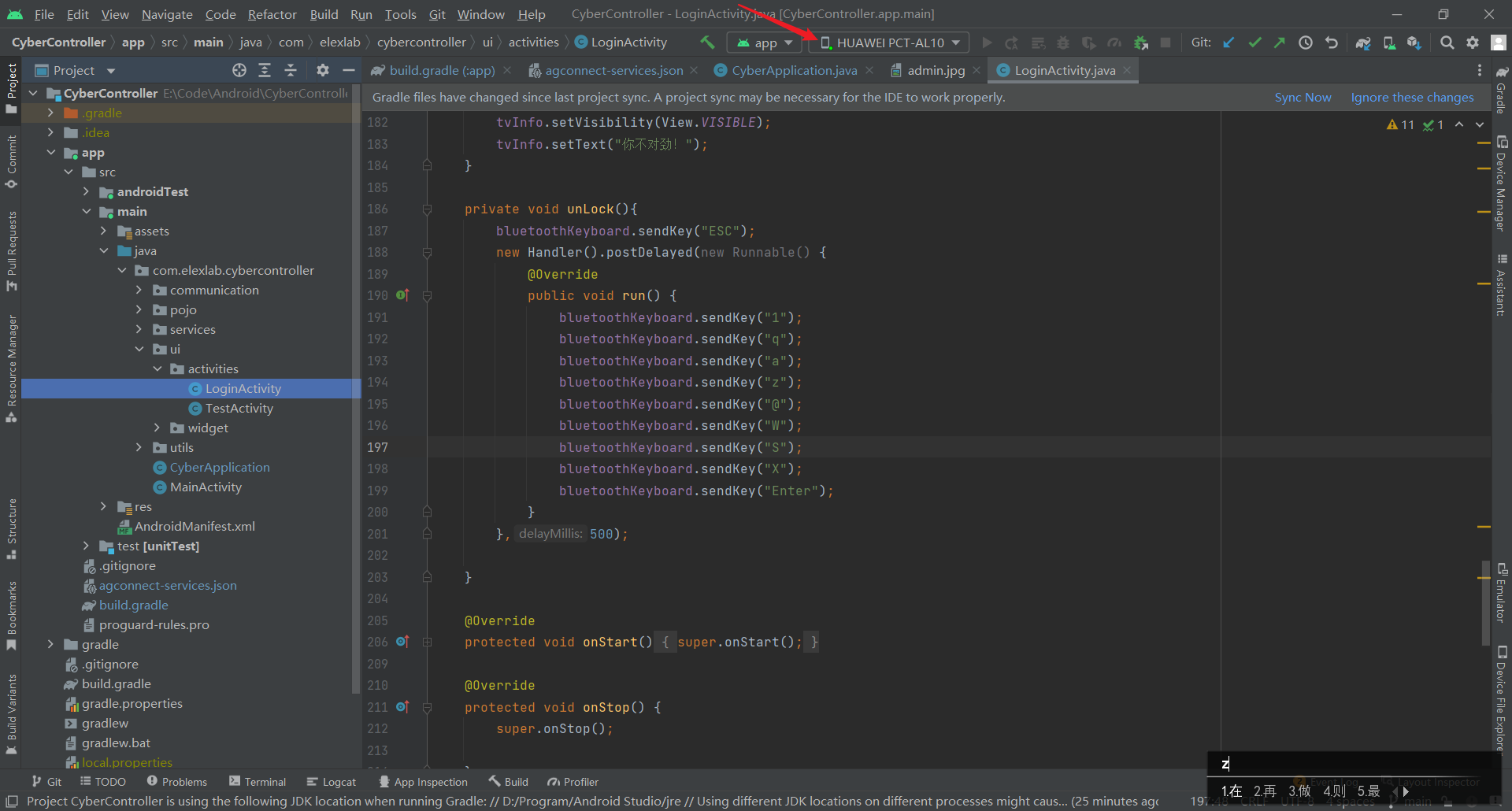The width and height of the screenshot is (1512, 811).
Task: Click the warnings count indicator
Action: pyautogui.click(x=1401, y=124)
